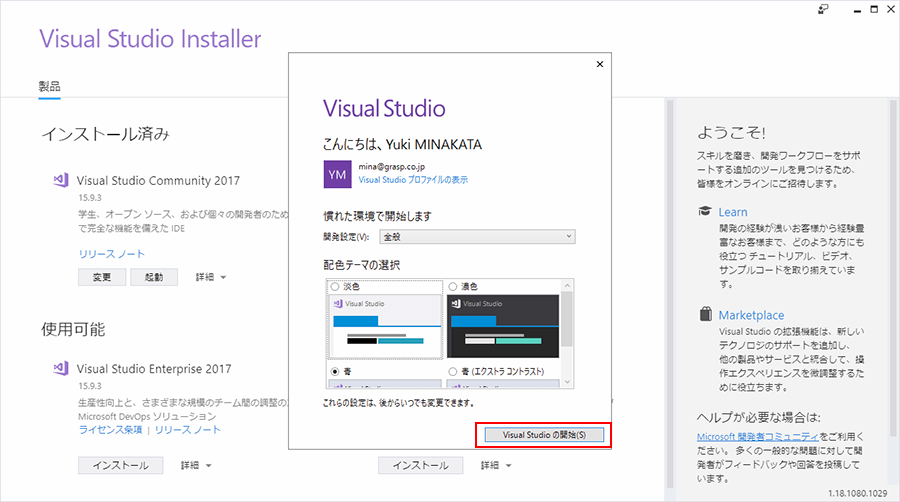
Task: Click the YM profile avatar tile
Action: (x=338, y=174)
